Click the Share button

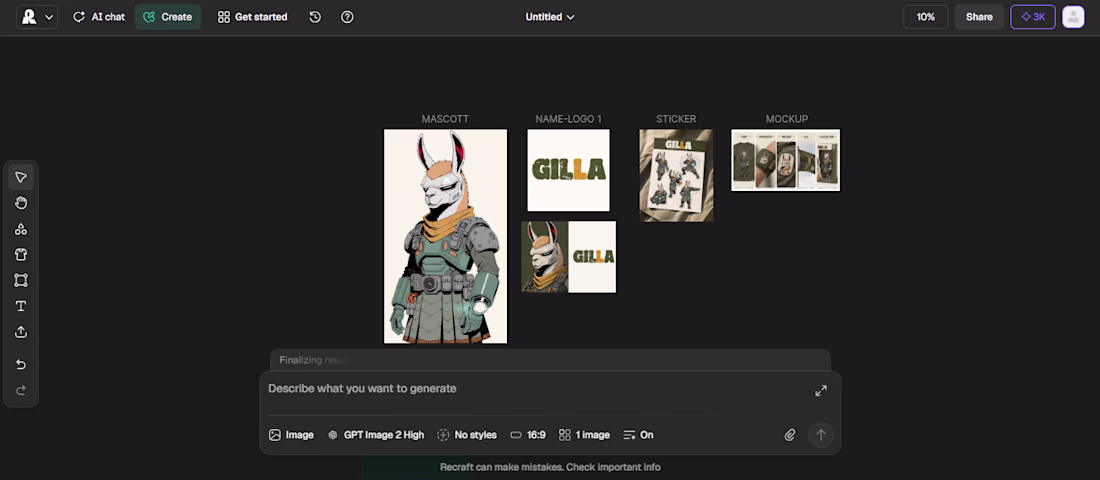pyautogui.click(x=979, y=17)
